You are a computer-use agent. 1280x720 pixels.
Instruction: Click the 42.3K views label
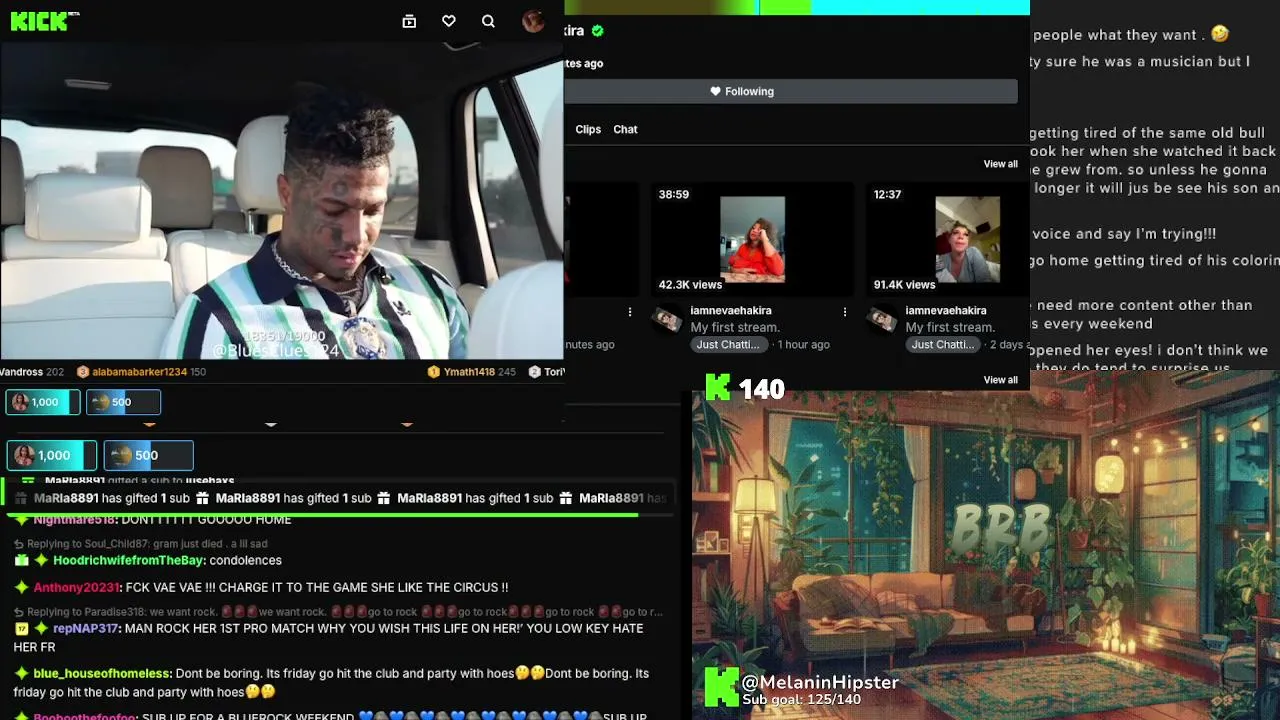tap(690, 285)
